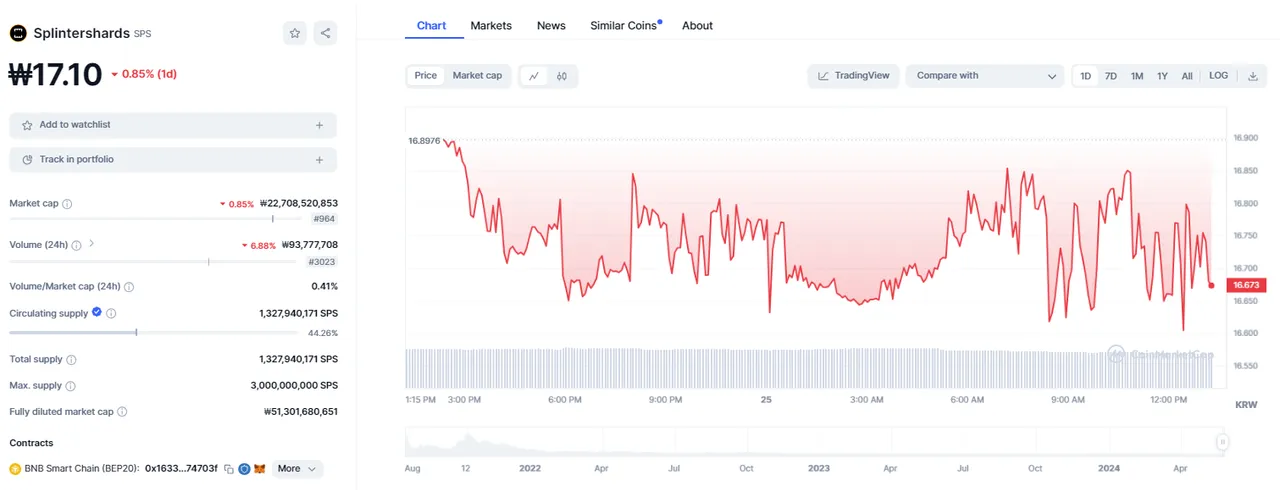Set chart range to 1D

[x=1086, y=76]
